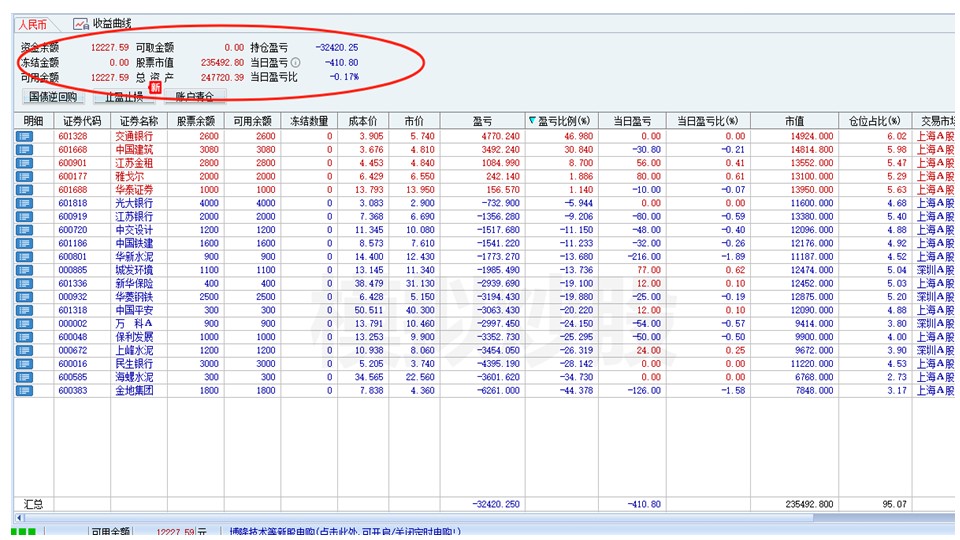Open detail icon for 城发环境 row
960x540 pixels.
(x=24, y=270)
